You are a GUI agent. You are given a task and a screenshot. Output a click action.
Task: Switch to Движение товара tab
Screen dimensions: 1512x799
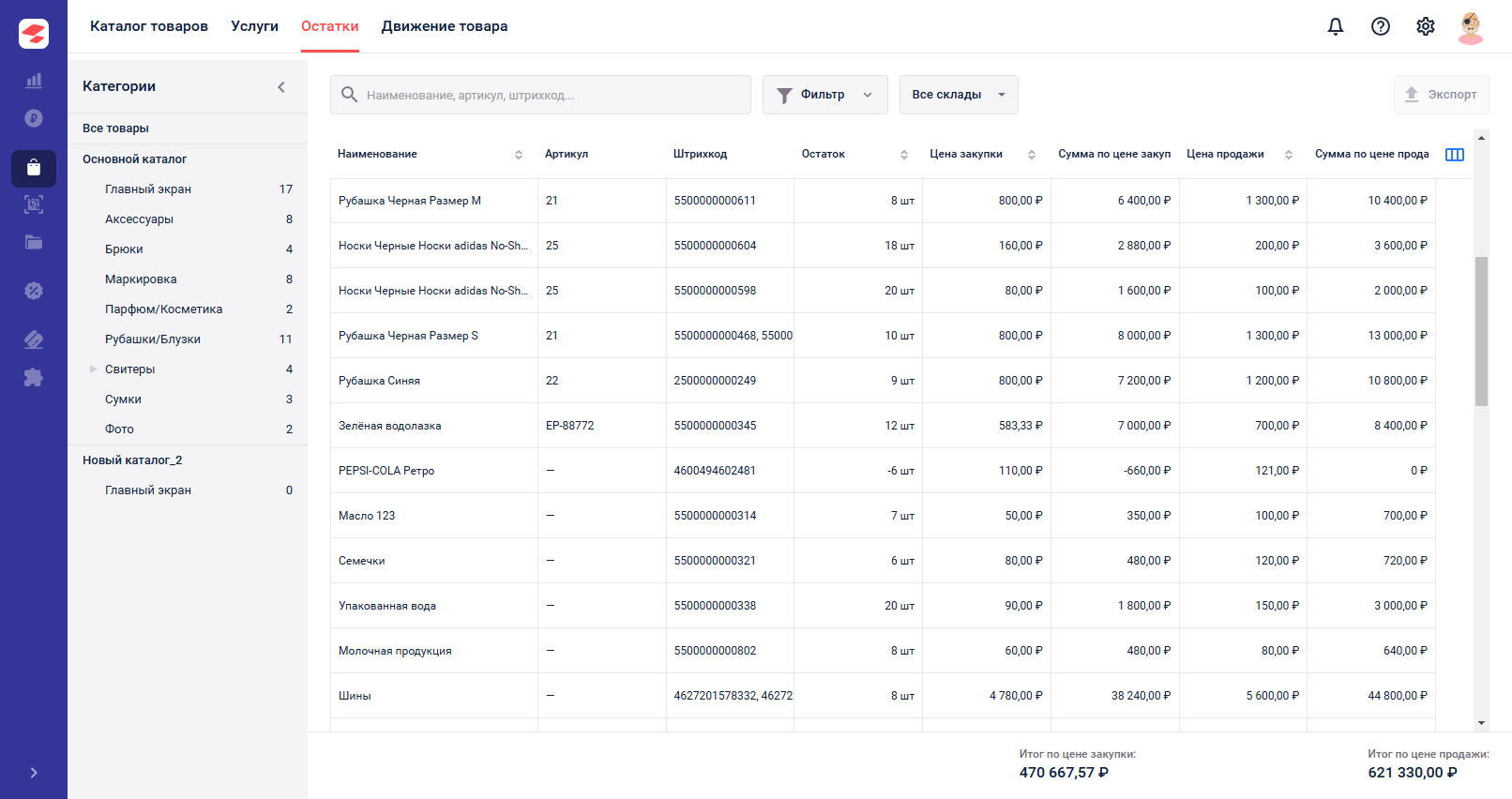pos(445,26)
